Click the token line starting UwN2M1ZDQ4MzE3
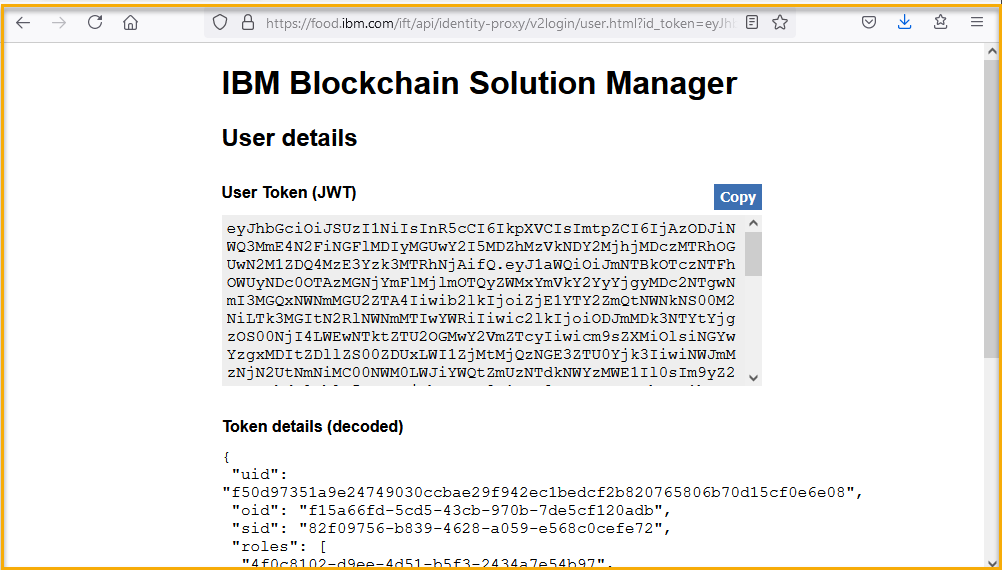Image resolution: width=1002 pixels, height=570 pixels. (481, 265)
